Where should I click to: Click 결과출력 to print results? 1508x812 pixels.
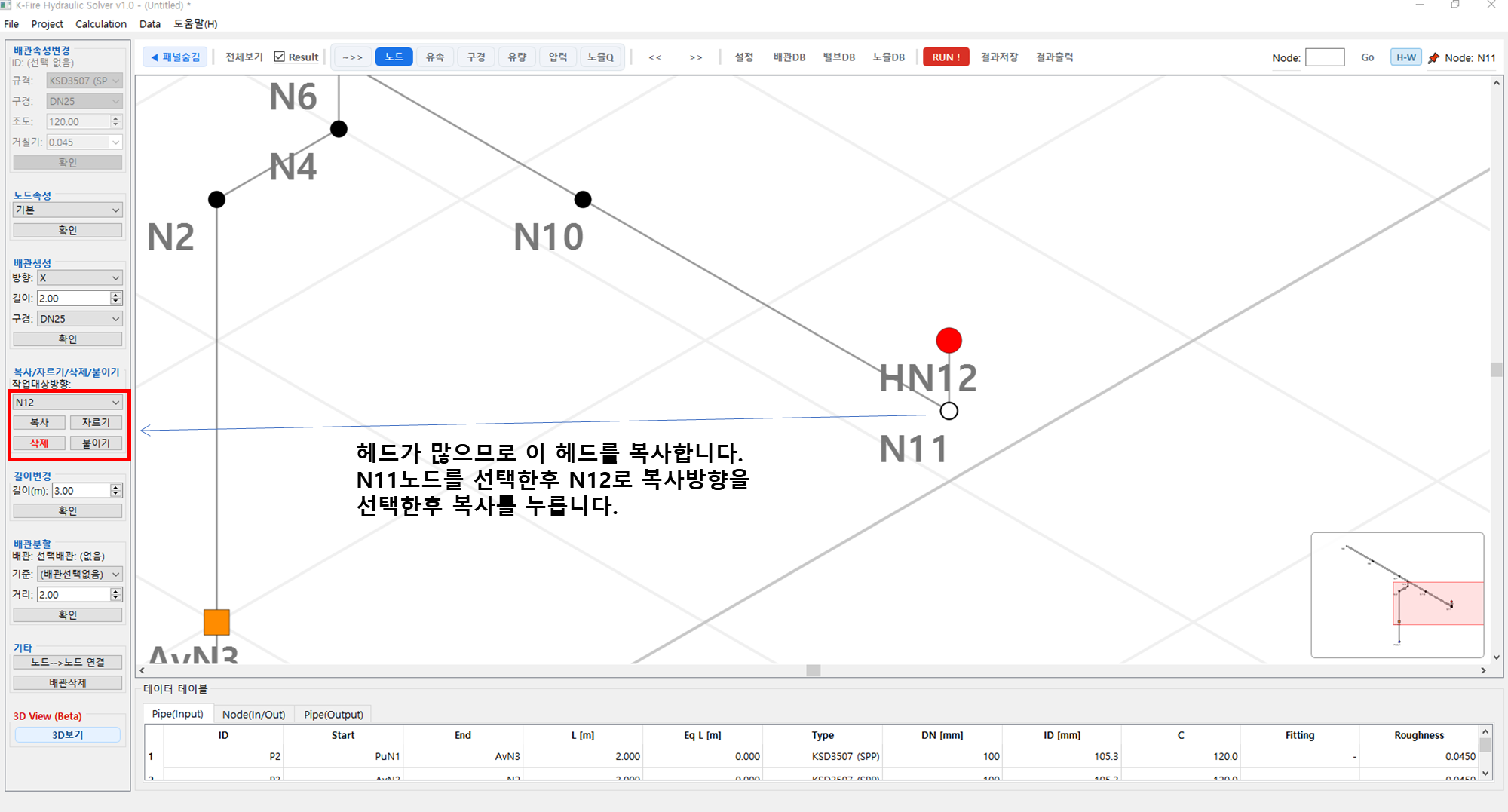(x=1054, y=57)
